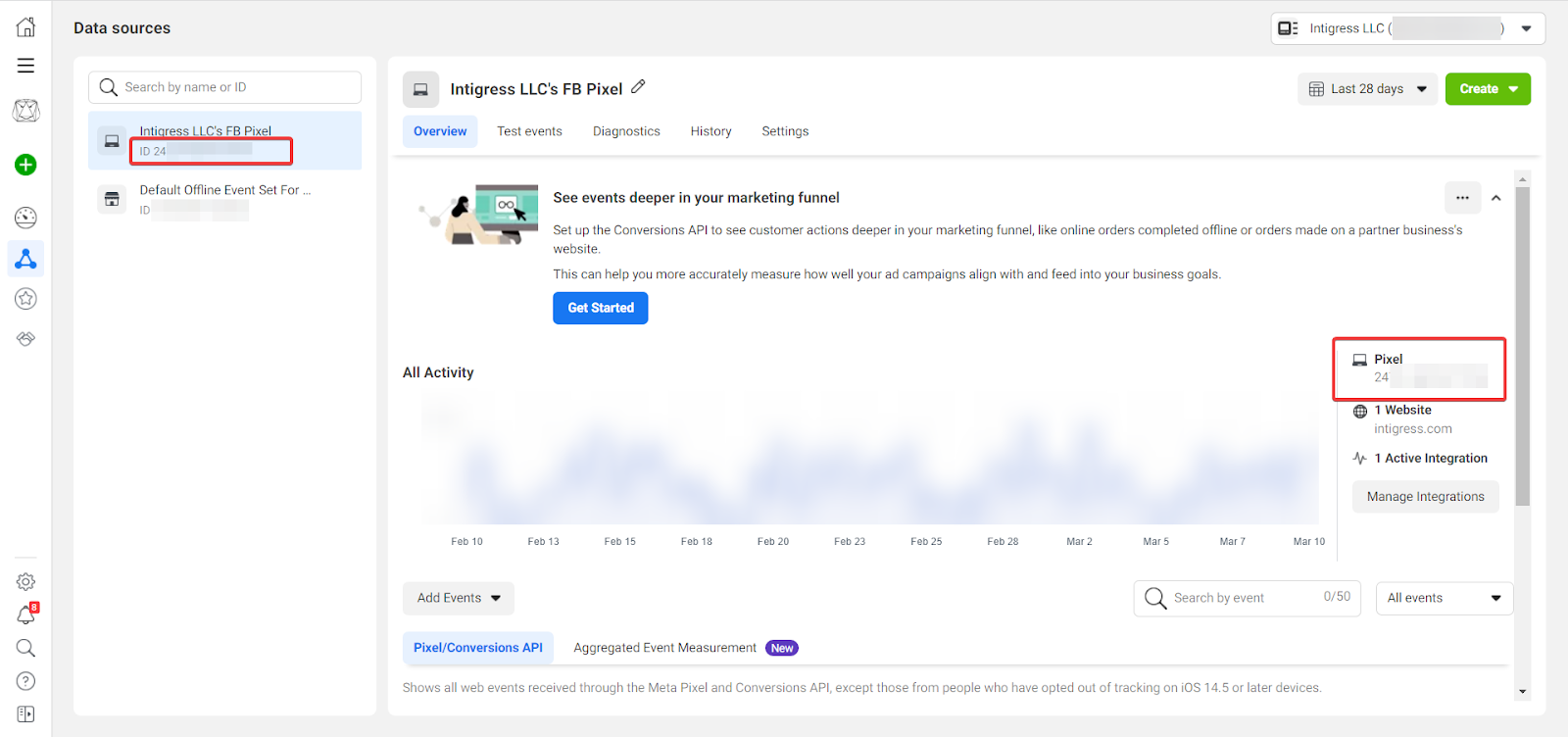Click the activity icon next to Active Integration
Viewport: 1568px width, 737px height.
(1360, 458)
